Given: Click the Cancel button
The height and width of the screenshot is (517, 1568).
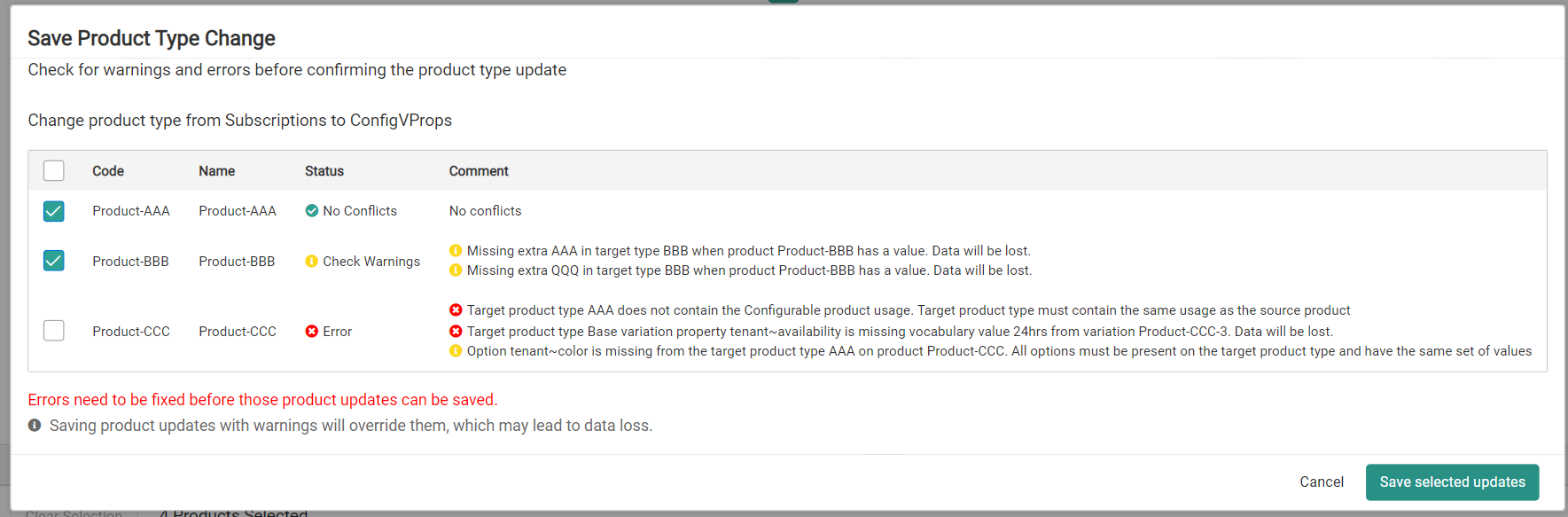Looking at the screenshot, I should click(x=1322, y=482).
